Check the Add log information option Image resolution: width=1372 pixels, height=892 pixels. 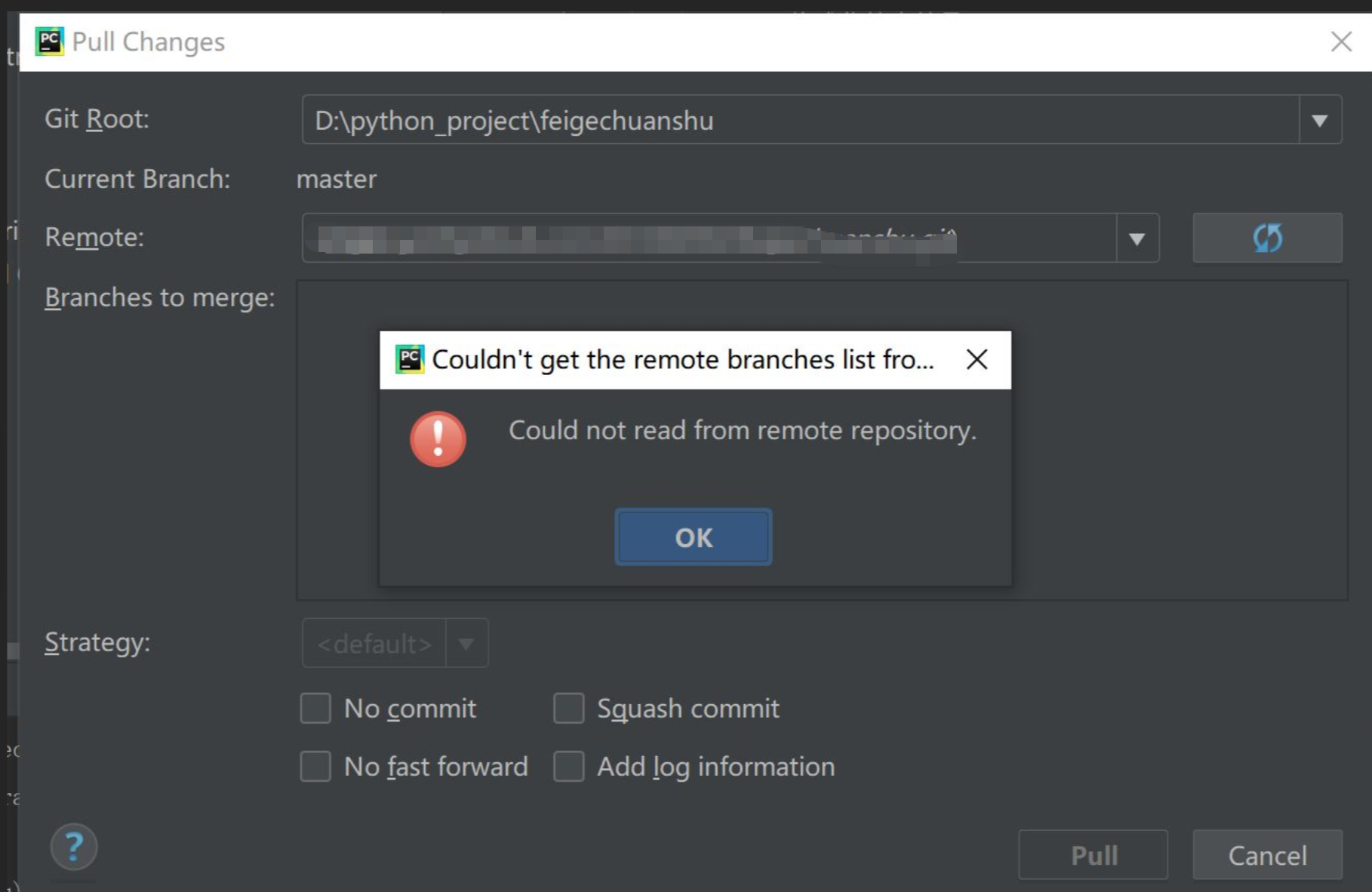568,767
